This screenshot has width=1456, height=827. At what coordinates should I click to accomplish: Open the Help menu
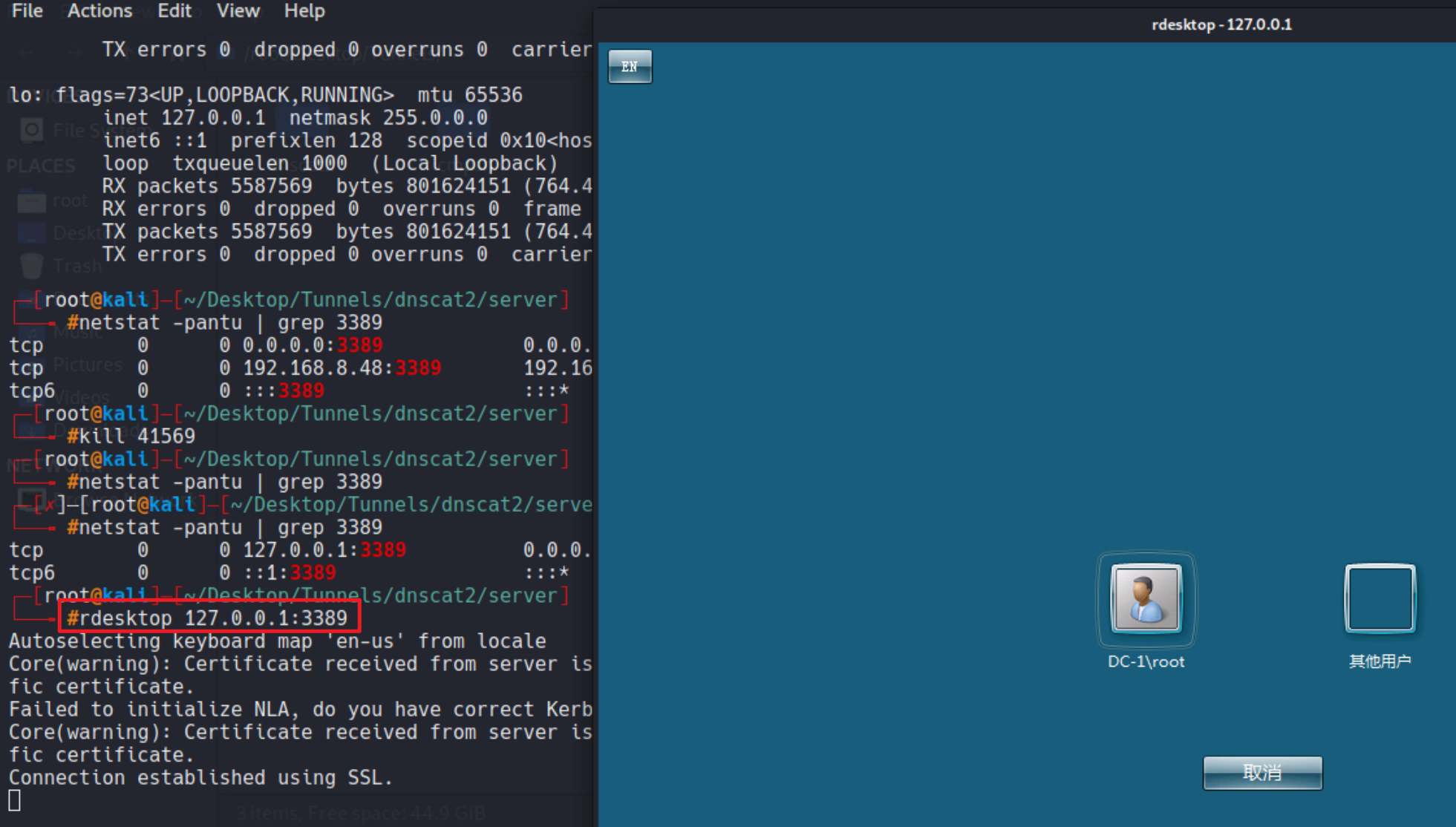tap(304, 11)
